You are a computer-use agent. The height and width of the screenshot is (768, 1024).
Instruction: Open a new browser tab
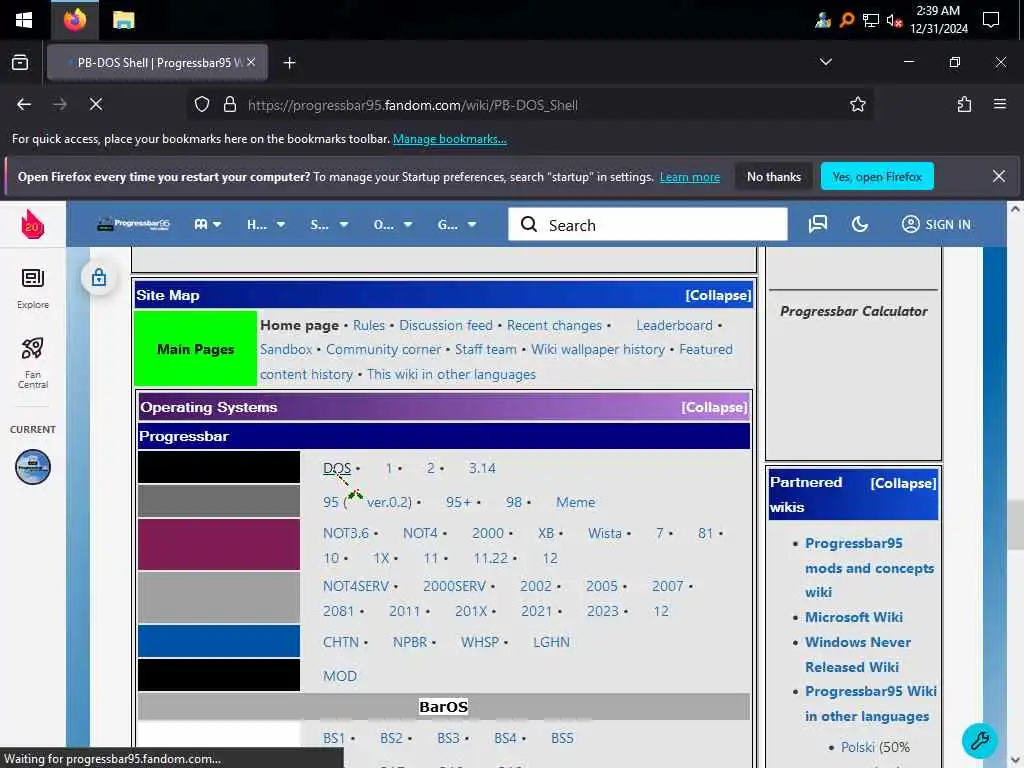click(x=289, y=63)
